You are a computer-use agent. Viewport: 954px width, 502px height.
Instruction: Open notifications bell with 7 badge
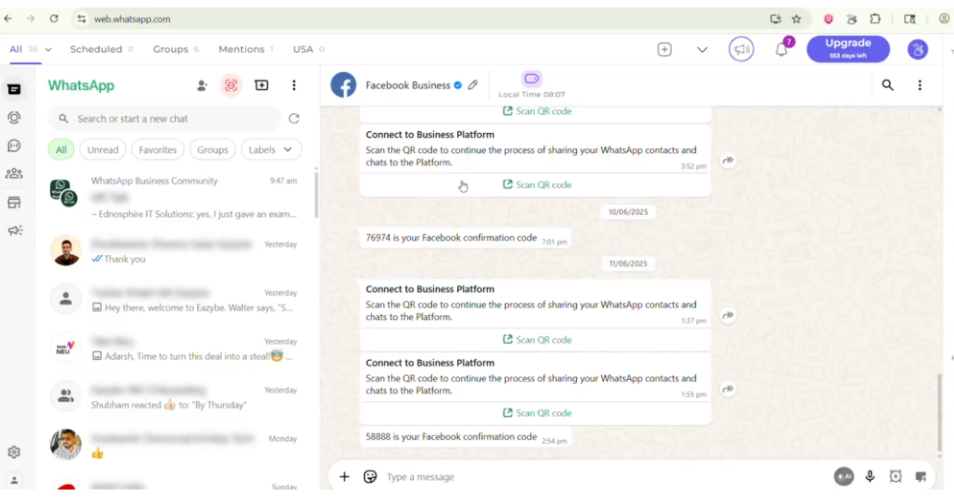coord(782,49)
